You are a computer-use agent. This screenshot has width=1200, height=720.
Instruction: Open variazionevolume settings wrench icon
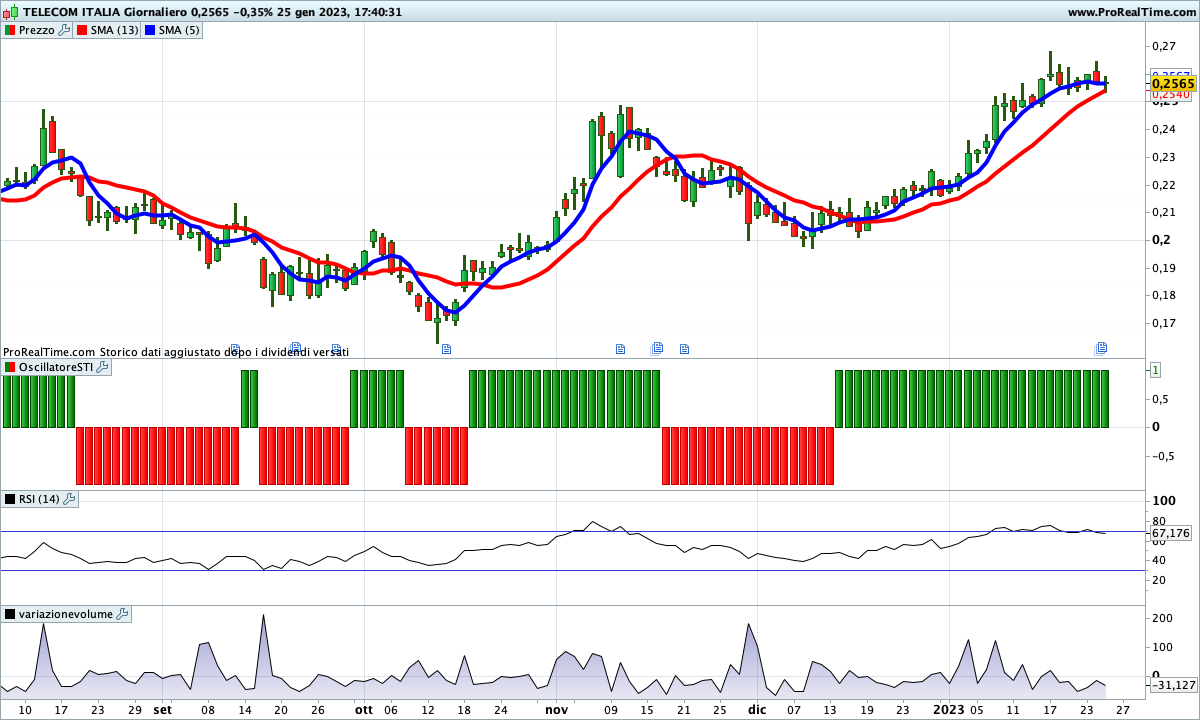tap(122, 614)
